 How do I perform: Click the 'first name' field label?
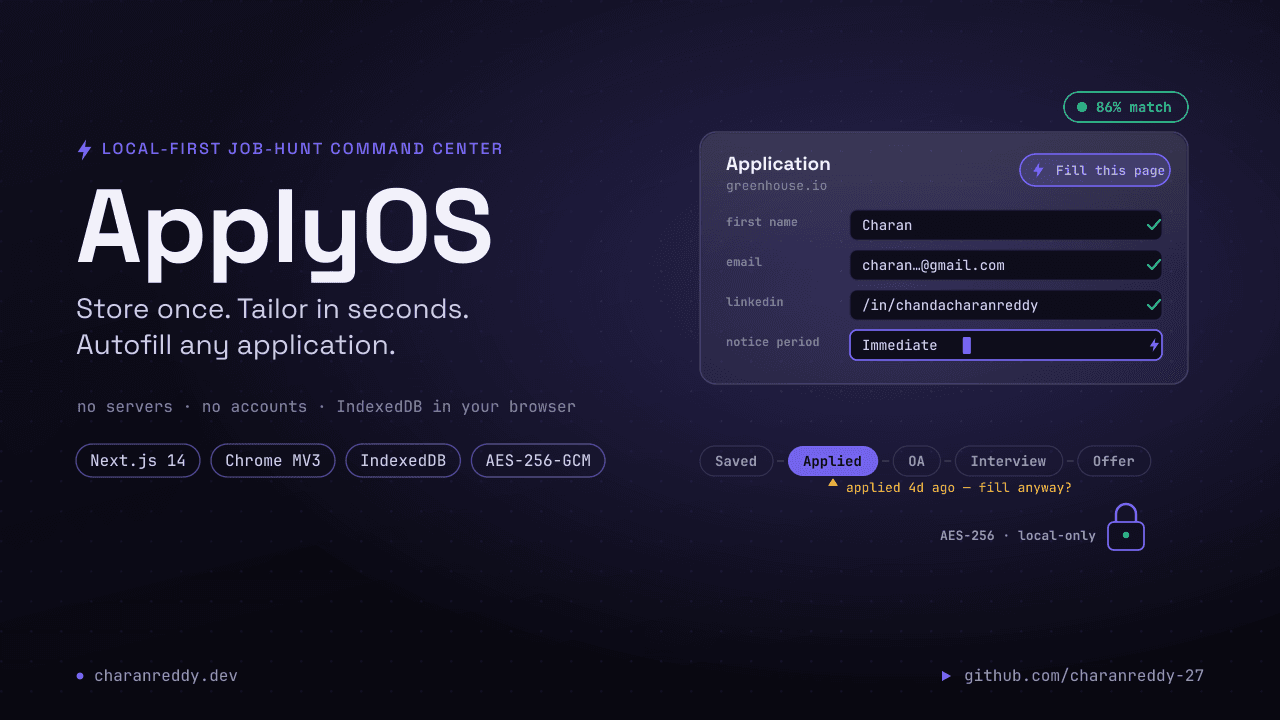(762, 222)
